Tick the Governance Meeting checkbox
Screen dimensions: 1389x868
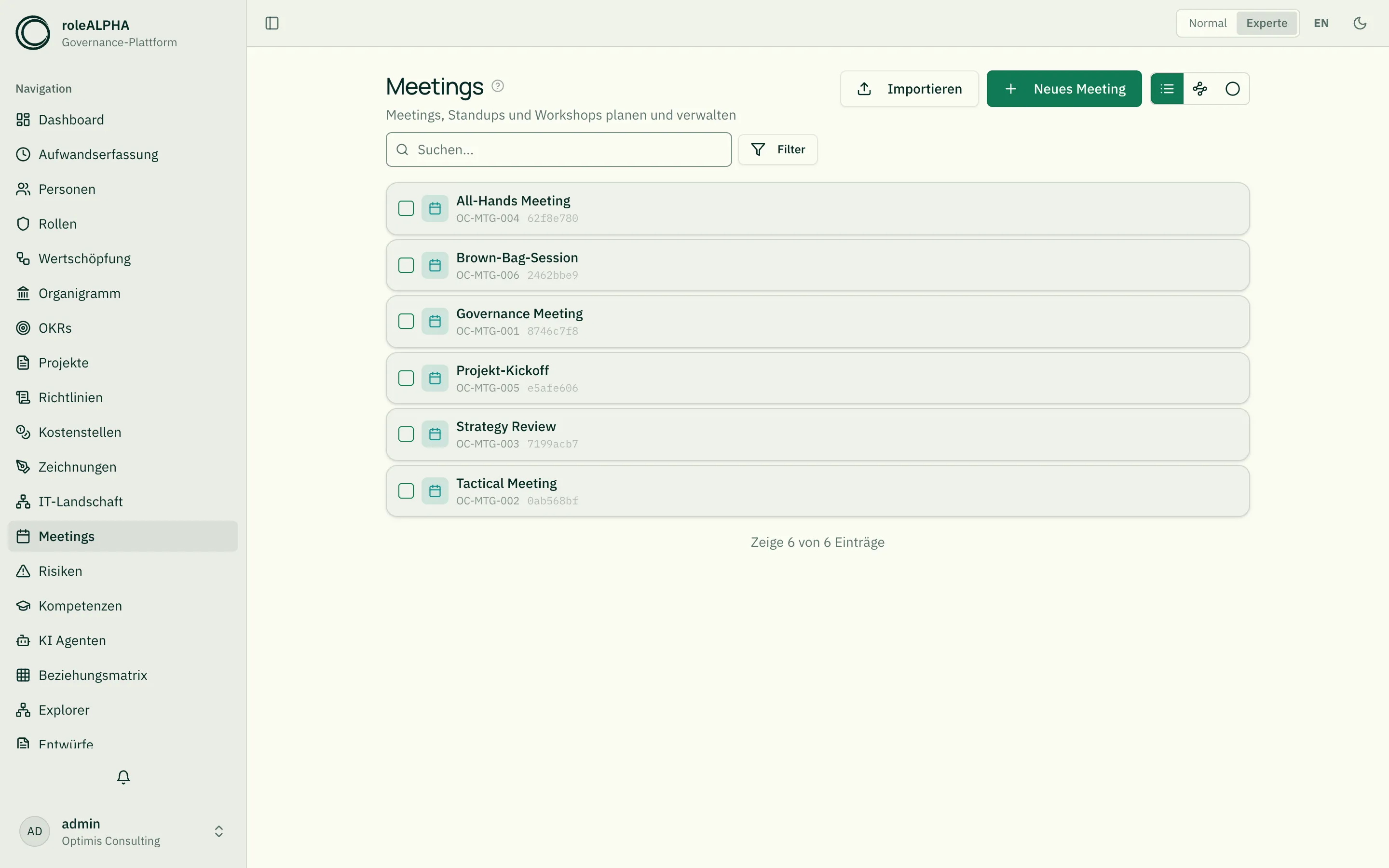pos(406,321)
